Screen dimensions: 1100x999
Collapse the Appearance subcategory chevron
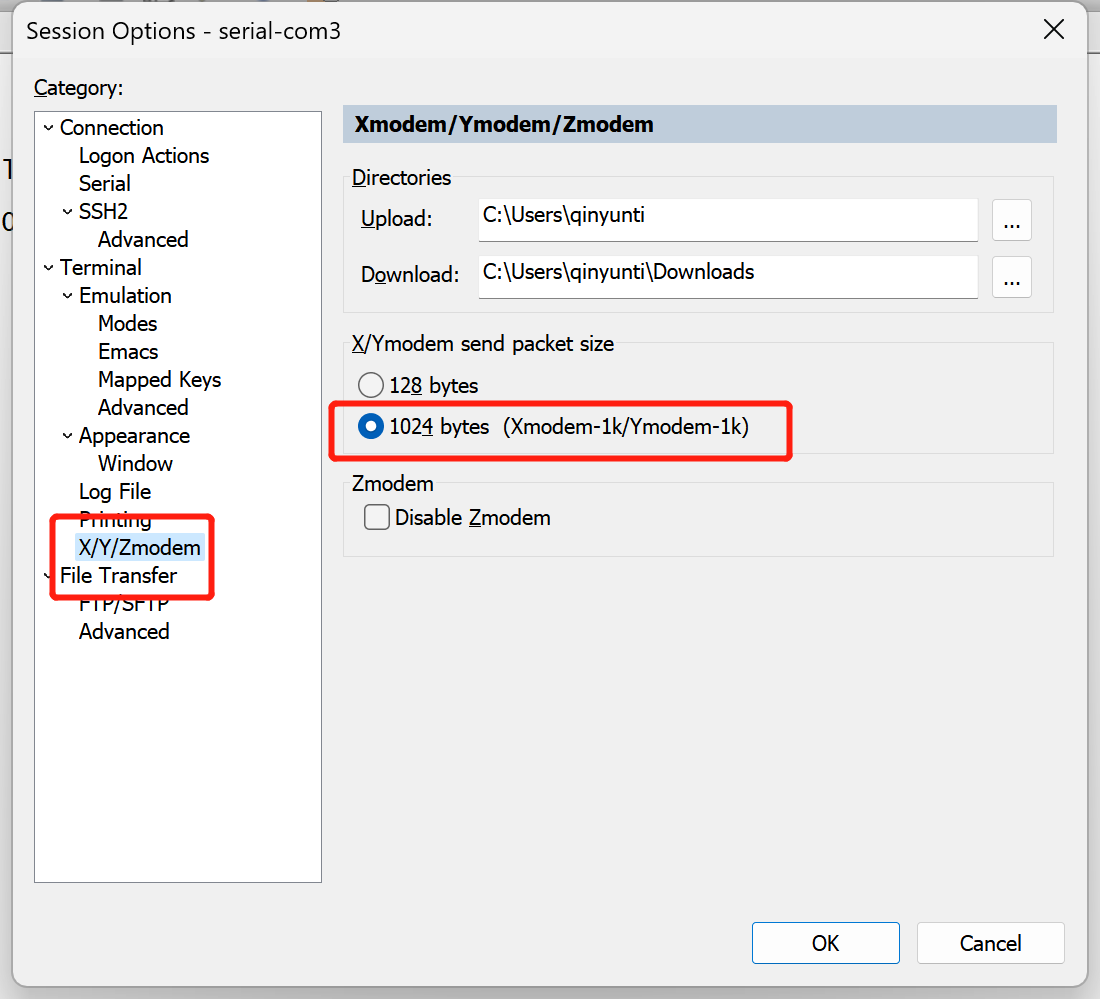pyautogui.click(x=67, y=436)
